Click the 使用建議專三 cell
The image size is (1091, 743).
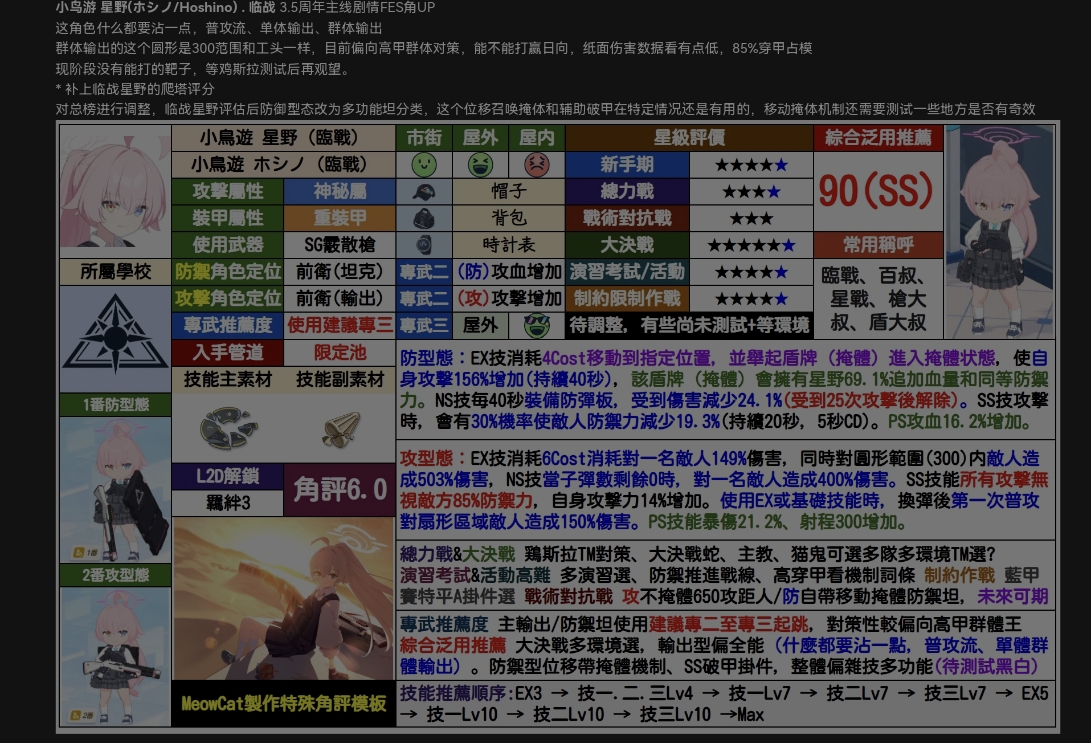click(340, 325)
